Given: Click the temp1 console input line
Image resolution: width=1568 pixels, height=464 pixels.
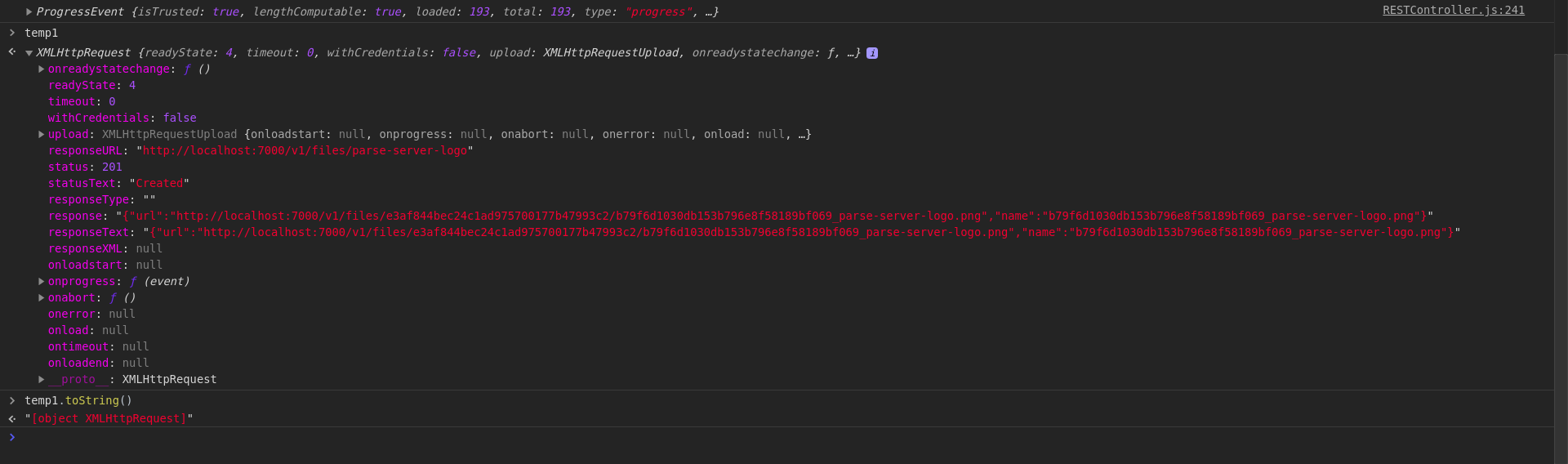Looking at the screenshot, I should coord(41,33).
